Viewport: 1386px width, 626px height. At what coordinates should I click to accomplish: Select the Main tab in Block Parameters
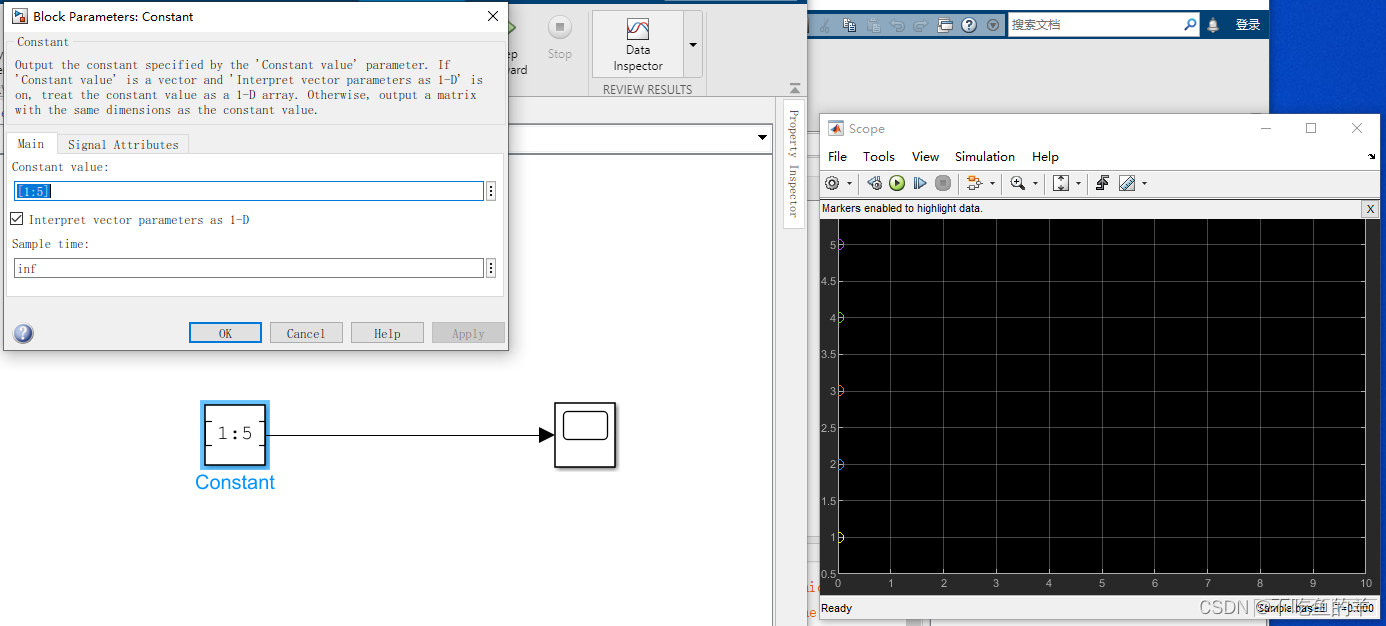pyautogui.click(x=30, y=144)
